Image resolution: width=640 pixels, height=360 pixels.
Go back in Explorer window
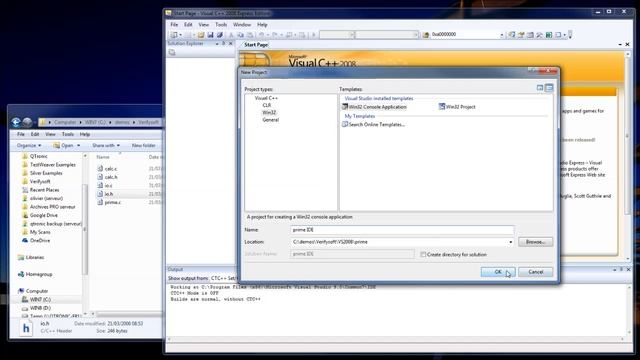16,122
